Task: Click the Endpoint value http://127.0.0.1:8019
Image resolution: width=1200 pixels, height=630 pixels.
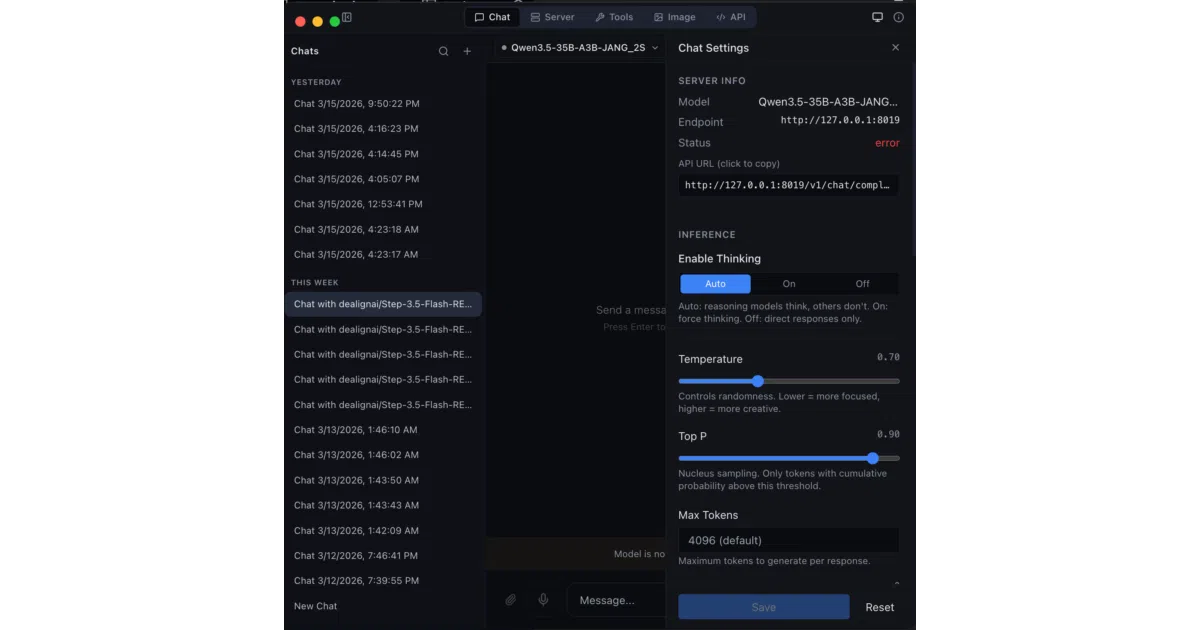Action: 840,120
